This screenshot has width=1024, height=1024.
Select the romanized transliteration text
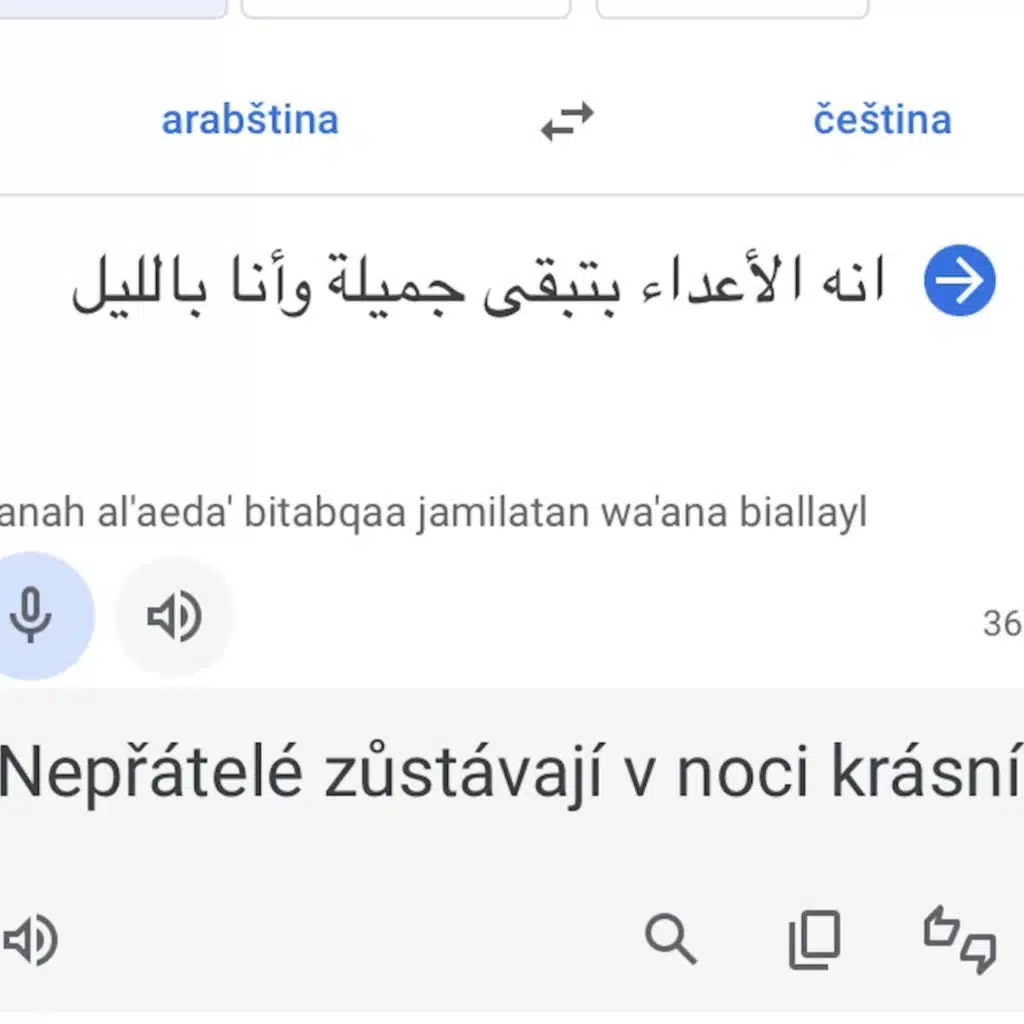coord(433,511)
